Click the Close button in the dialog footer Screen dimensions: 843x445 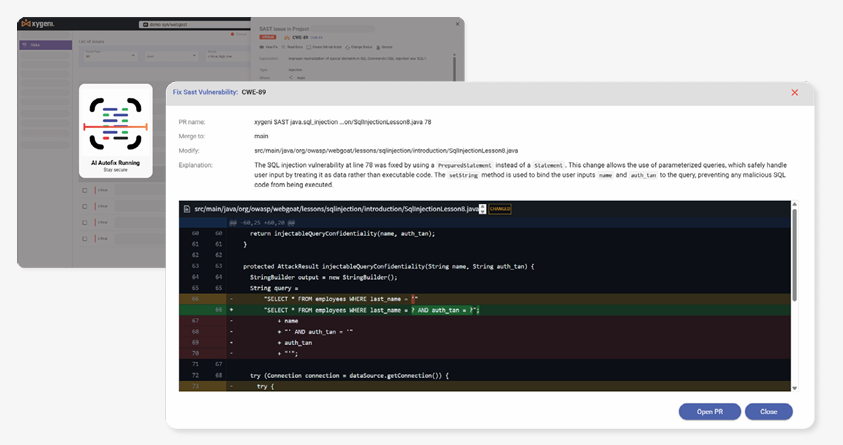tap(768, 411)
